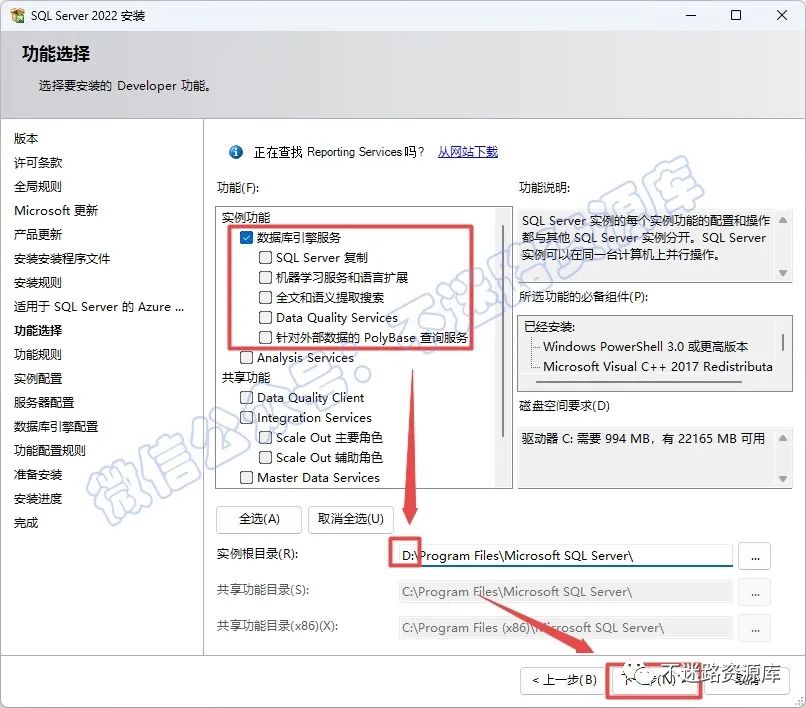The width and height of the screenshot is (806, 708).
Task: Select 全局规则 step in the sidebar
Action: (x=38, y=187)
